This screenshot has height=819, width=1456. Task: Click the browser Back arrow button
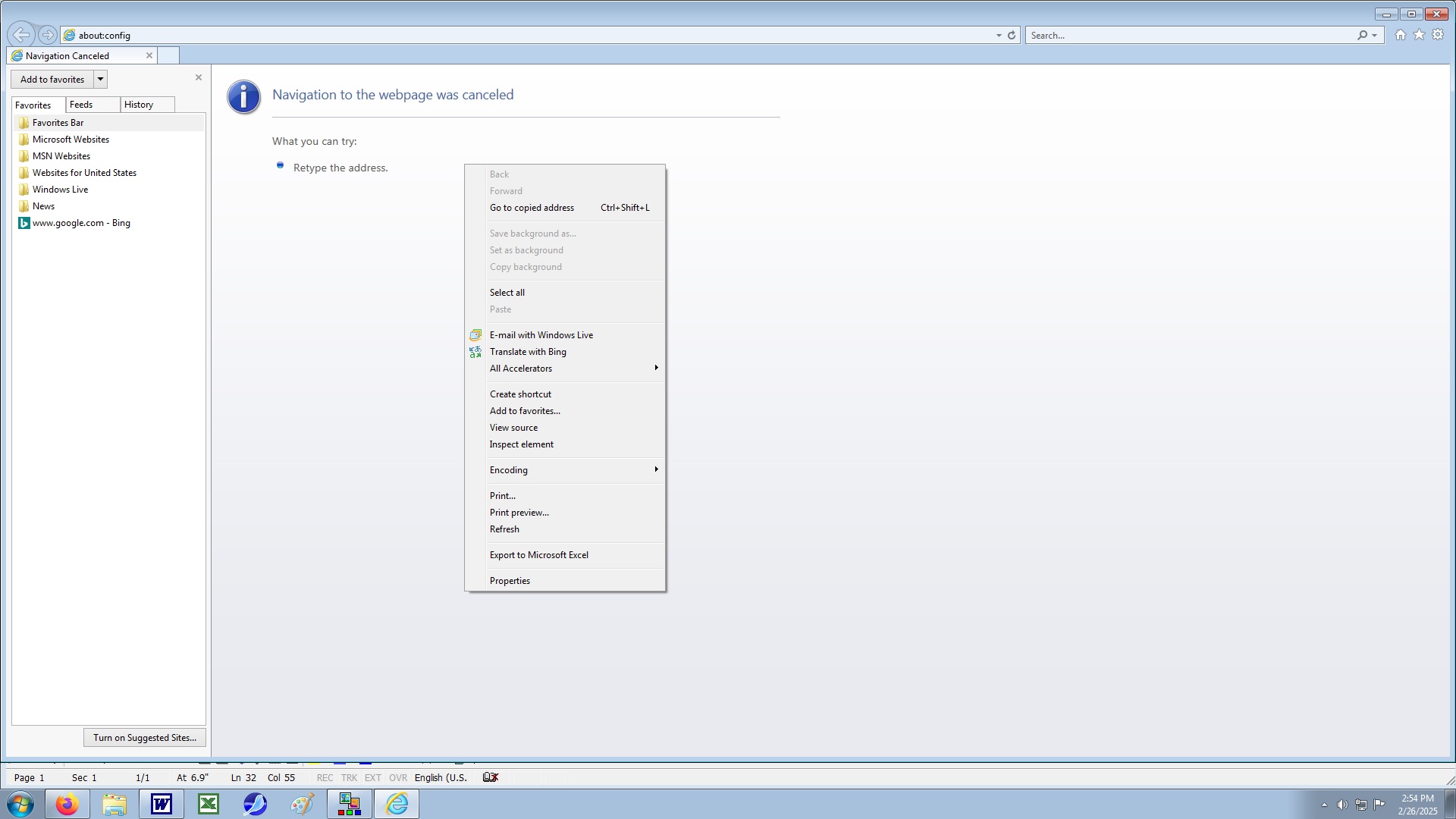coord(21,34)
